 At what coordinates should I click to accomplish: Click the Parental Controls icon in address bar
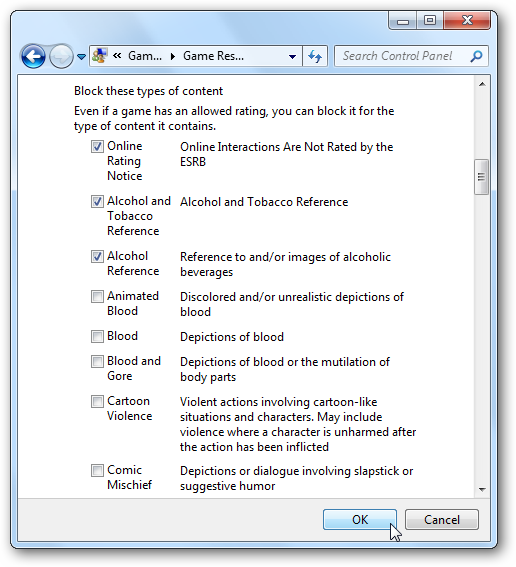[x=99, y=56]
